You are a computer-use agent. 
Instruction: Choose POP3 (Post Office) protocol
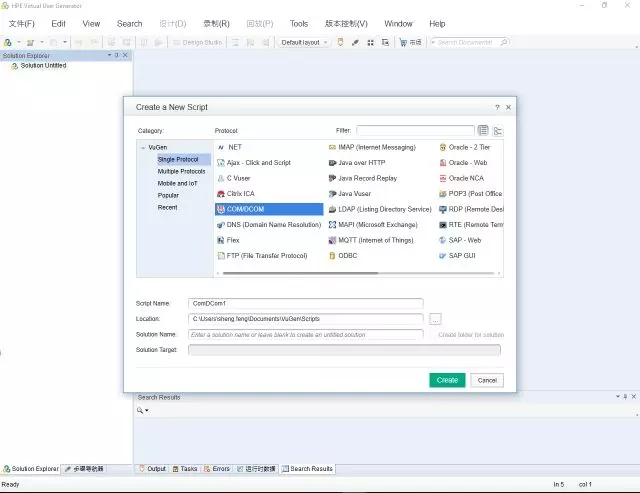471,194
